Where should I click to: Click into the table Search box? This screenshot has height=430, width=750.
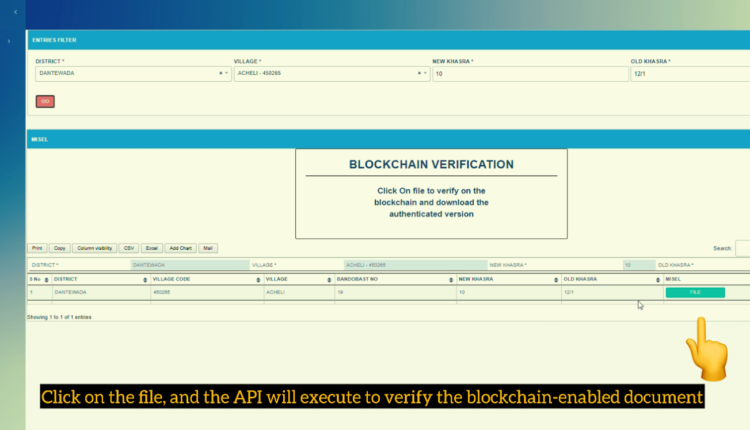coord(742,248)
